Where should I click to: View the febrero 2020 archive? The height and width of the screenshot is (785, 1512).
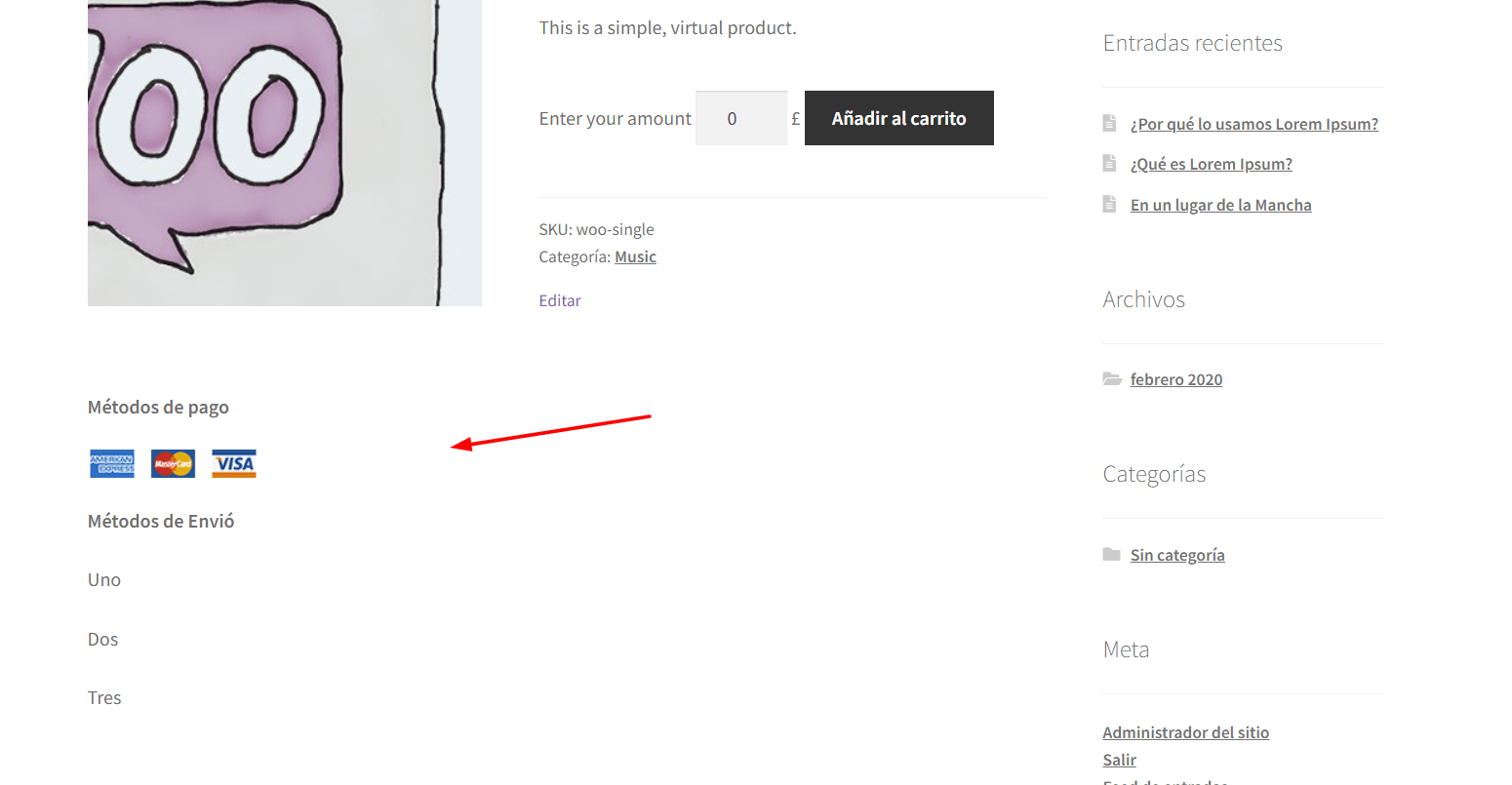tap(1176, 379)
